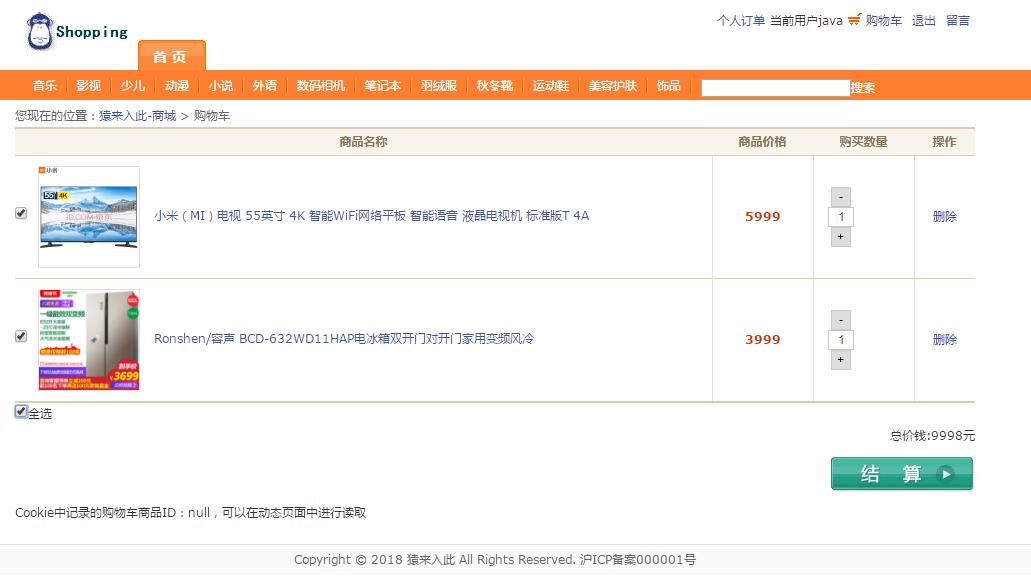The image size is (1031, 582).
Task: Switch to the 首页 tab
Action: (x=171, y=57)
